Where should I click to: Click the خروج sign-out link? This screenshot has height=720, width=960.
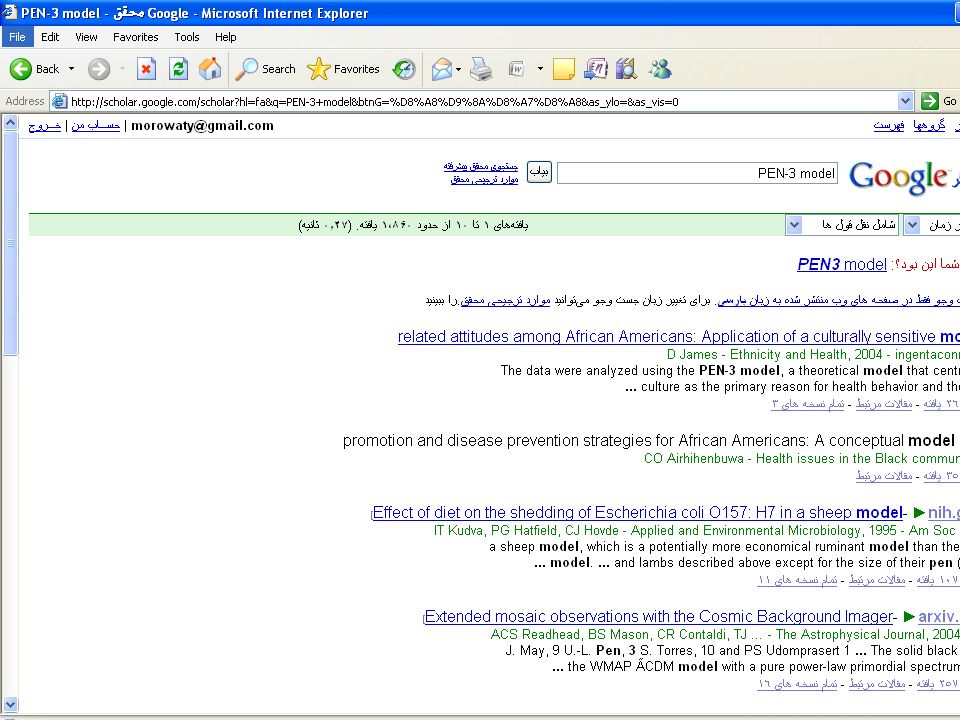[45, 126]
